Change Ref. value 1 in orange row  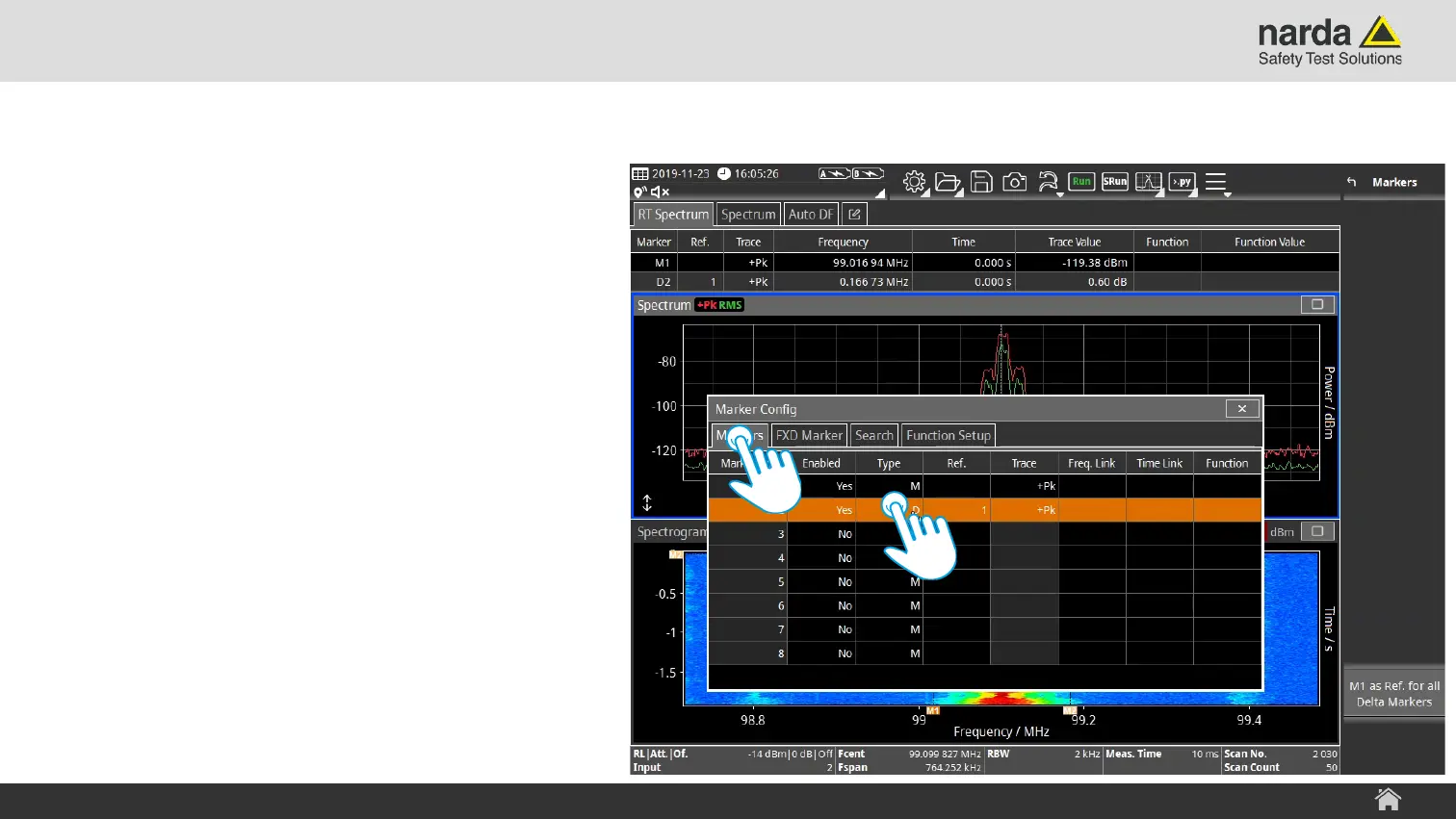click(x=956, y=510)
